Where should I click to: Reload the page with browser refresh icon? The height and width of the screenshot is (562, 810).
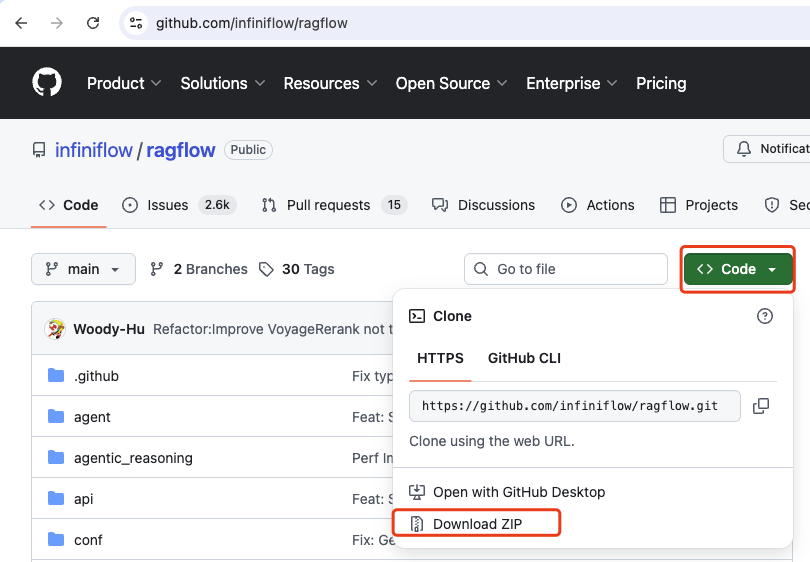pos(93,22)
